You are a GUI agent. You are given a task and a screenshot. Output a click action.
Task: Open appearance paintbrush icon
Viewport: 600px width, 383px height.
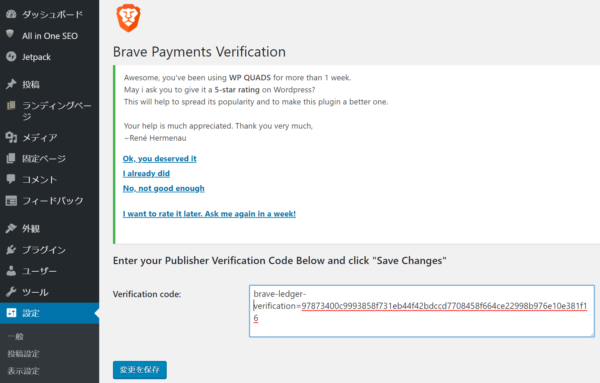pos(11,228)
